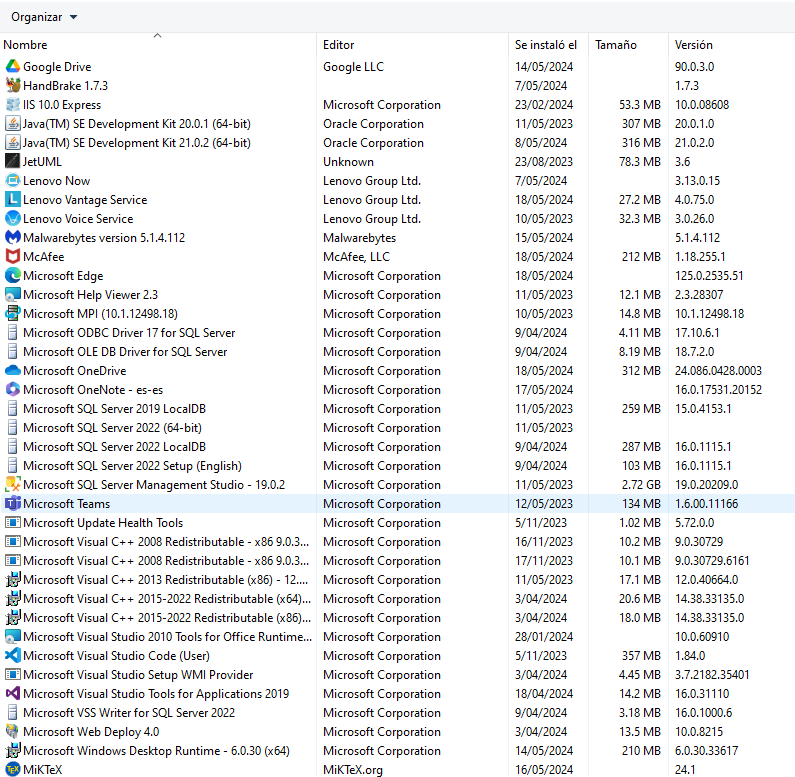Click the Microsoft MPI icon
Image resolution: width=795 pixels, height=777 pixels.
pos(13,313)
